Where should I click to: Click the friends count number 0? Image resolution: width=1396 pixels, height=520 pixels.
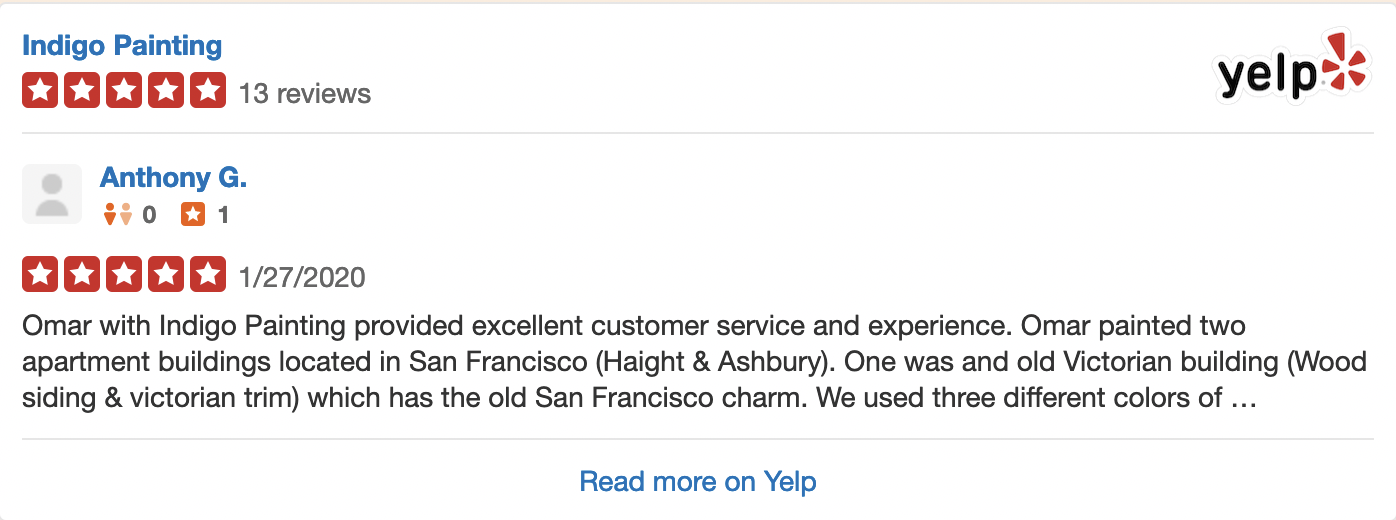(149, 214)
